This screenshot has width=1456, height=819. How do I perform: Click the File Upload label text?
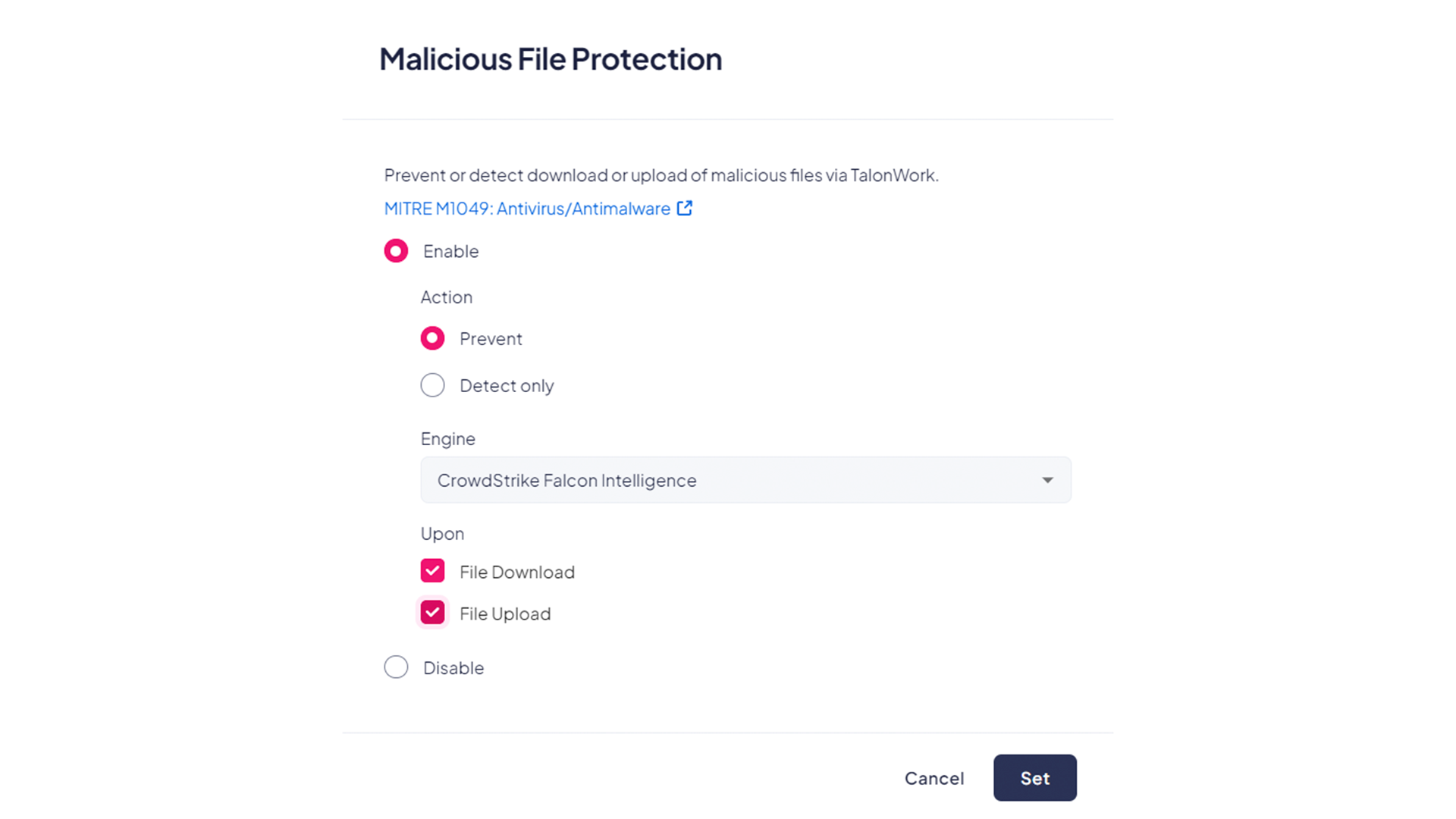[505, 613]
